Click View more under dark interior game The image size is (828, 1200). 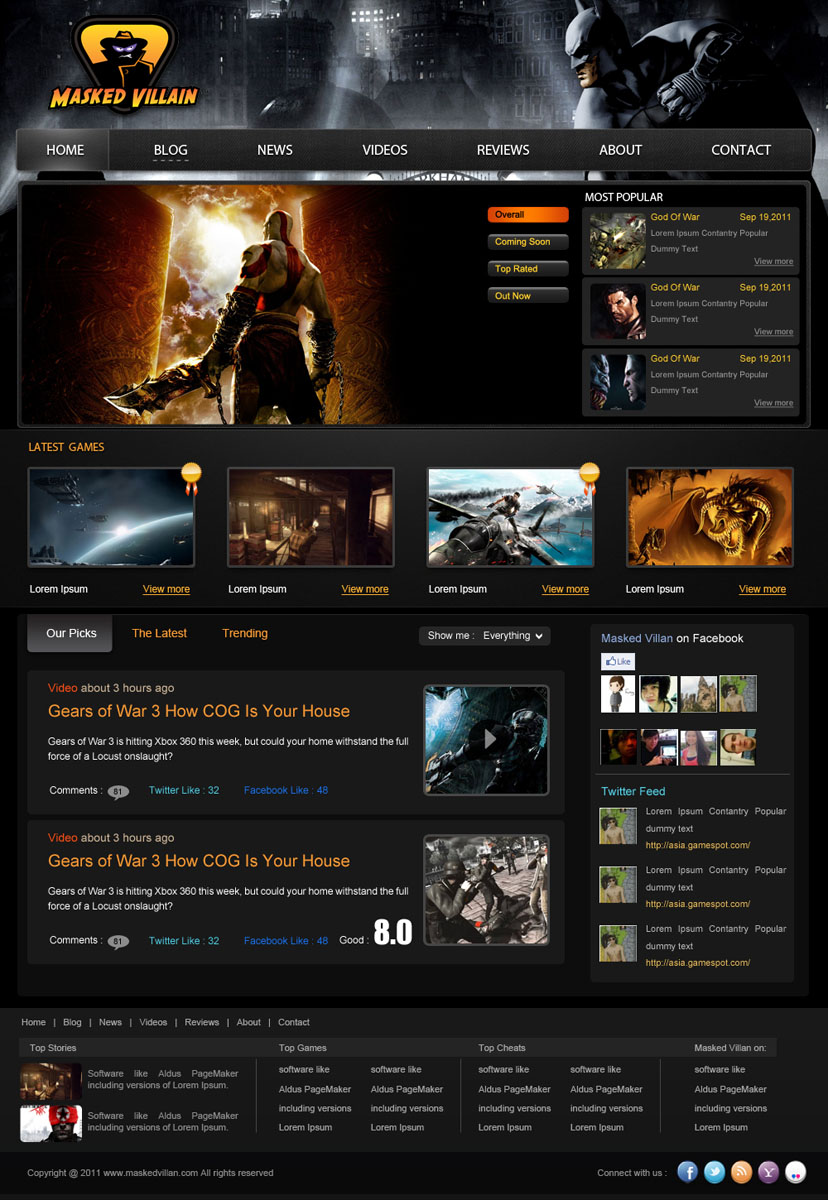coord(365,590)
